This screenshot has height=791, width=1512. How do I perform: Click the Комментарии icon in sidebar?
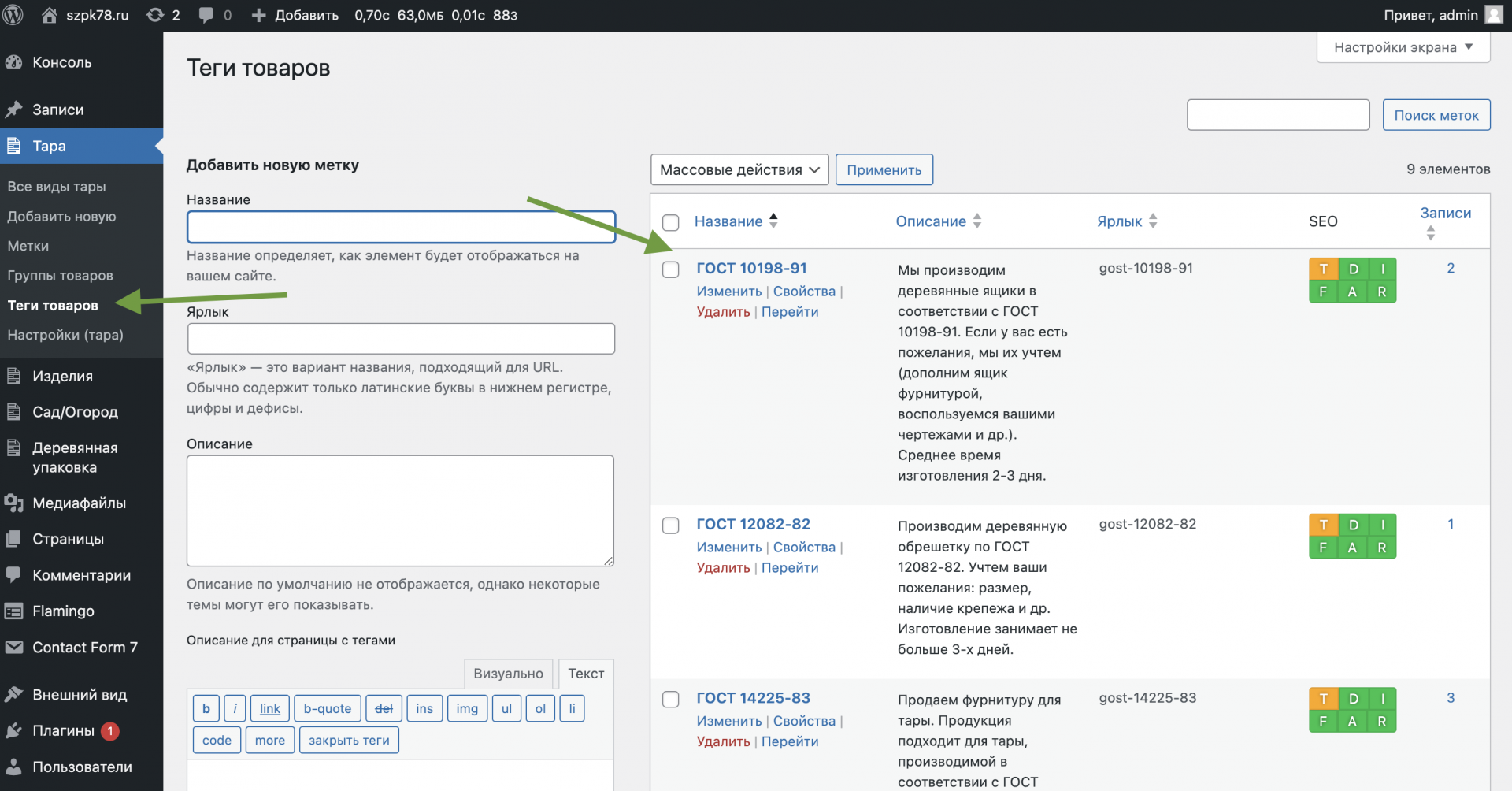click(14, 575)
